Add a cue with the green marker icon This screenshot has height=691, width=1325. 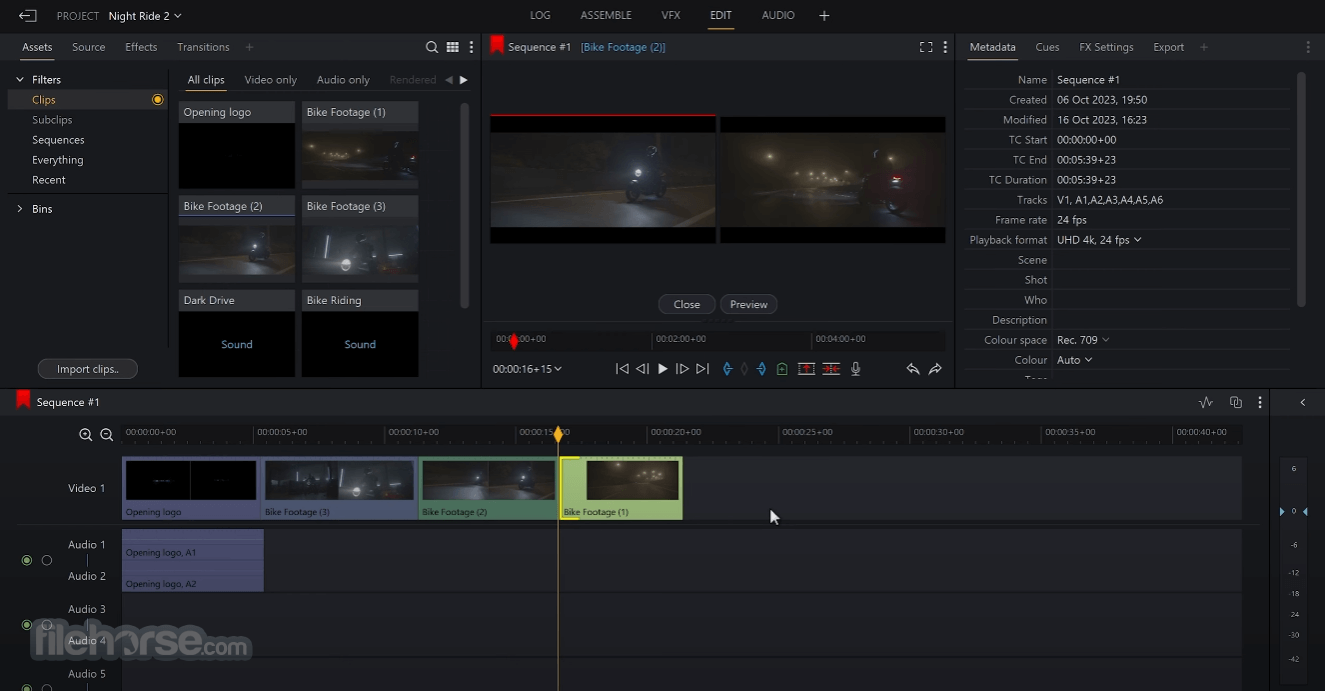782,369
